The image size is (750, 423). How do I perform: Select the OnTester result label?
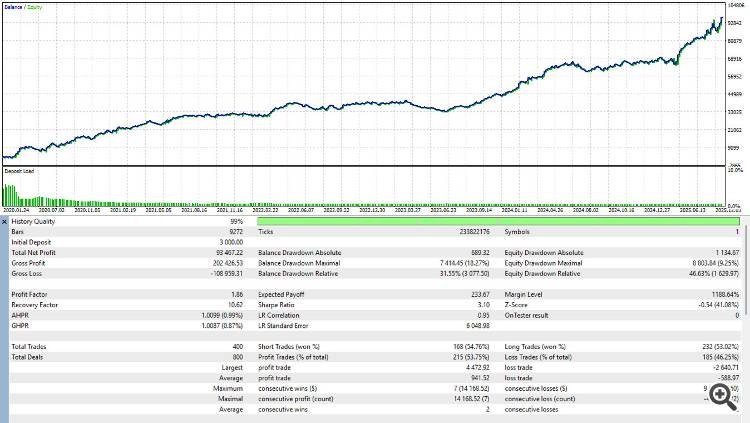(x=526, y=315)
